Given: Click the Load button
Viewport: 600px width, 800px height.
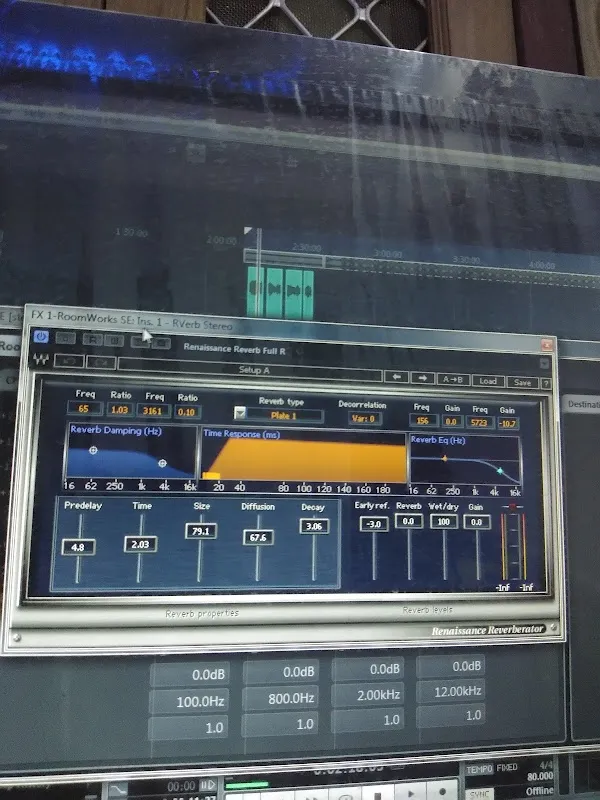Looking at the screenshot, I should point(488,381).
